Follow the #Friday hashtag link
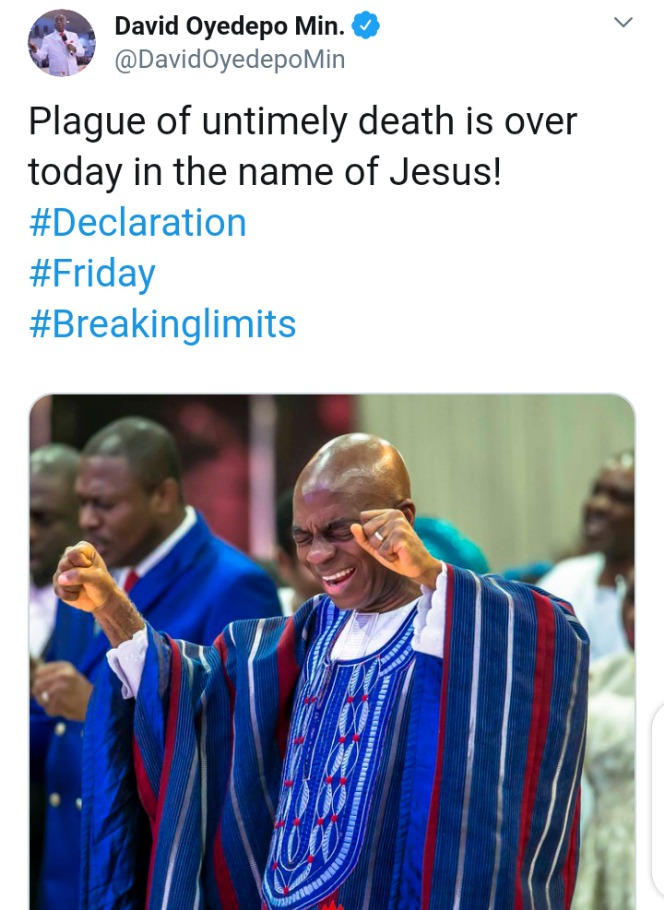This screenshot has width=664, height=910. click(92, 274)
